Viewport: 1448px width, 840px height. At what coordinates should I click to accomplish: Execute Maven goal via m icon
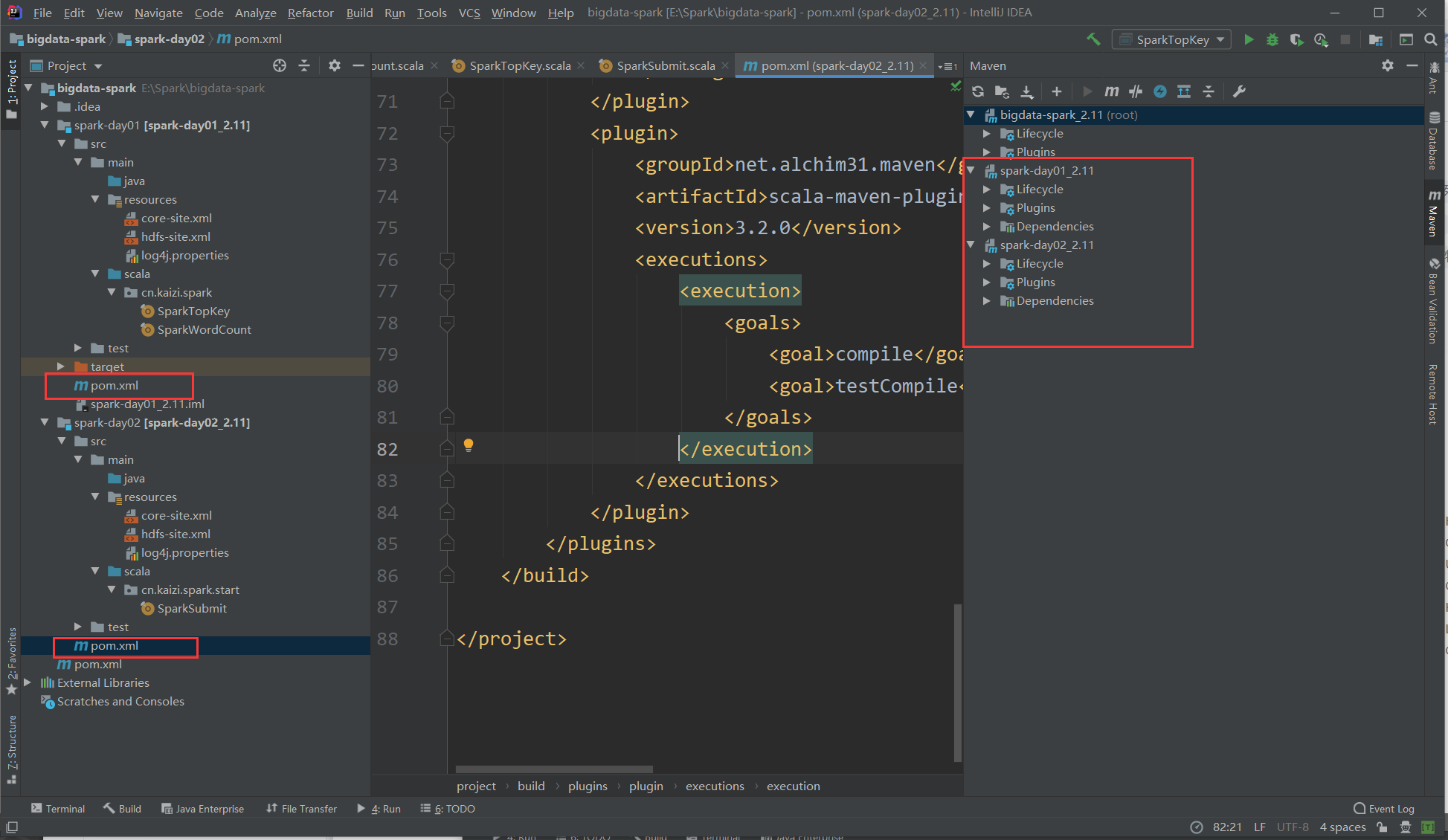tap(1111, 91)
